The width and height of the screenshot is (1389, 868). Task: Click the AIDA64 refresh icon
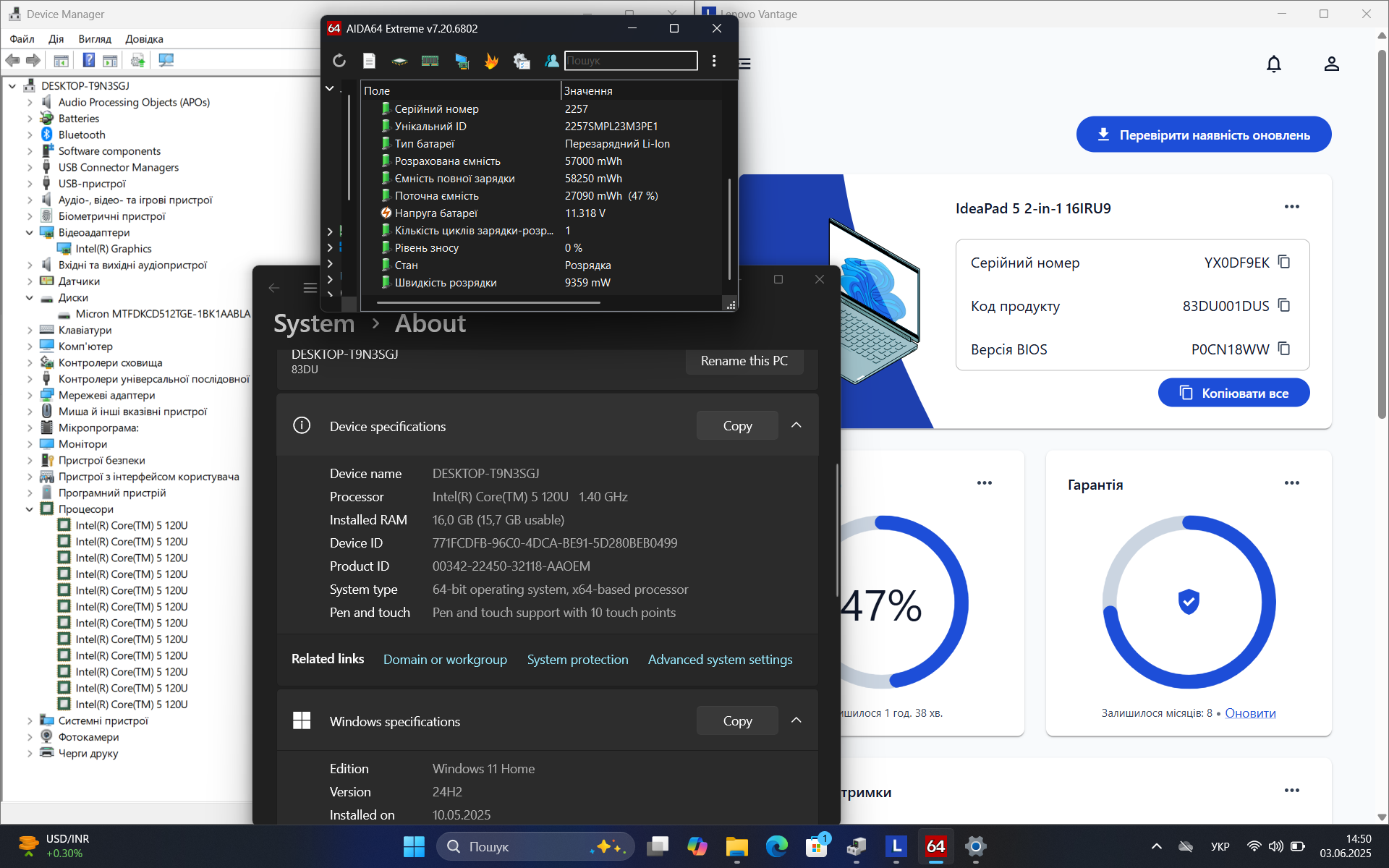click(339, 61)
